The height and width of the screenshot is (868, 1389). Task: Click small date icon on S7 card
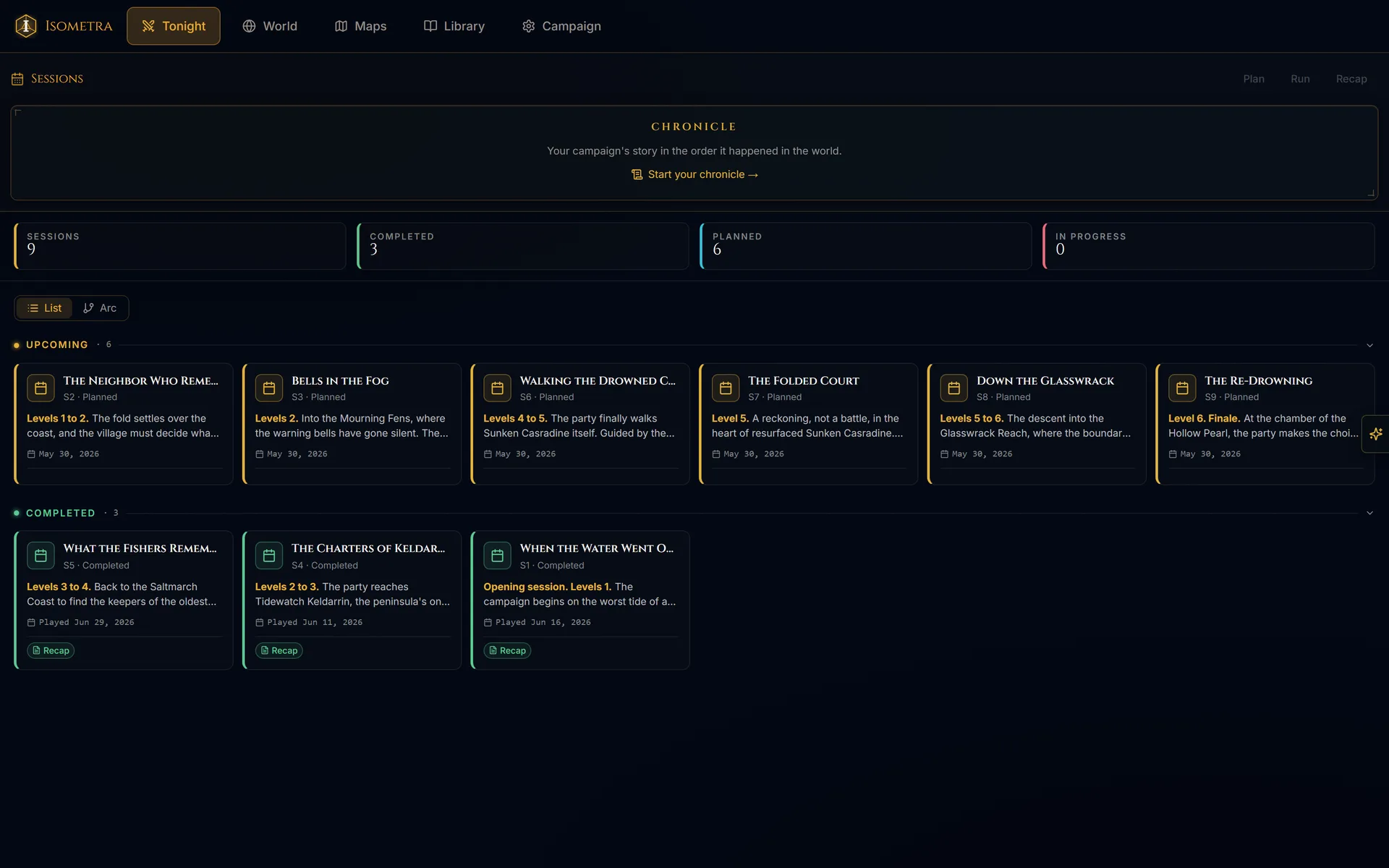coord(716,454)
